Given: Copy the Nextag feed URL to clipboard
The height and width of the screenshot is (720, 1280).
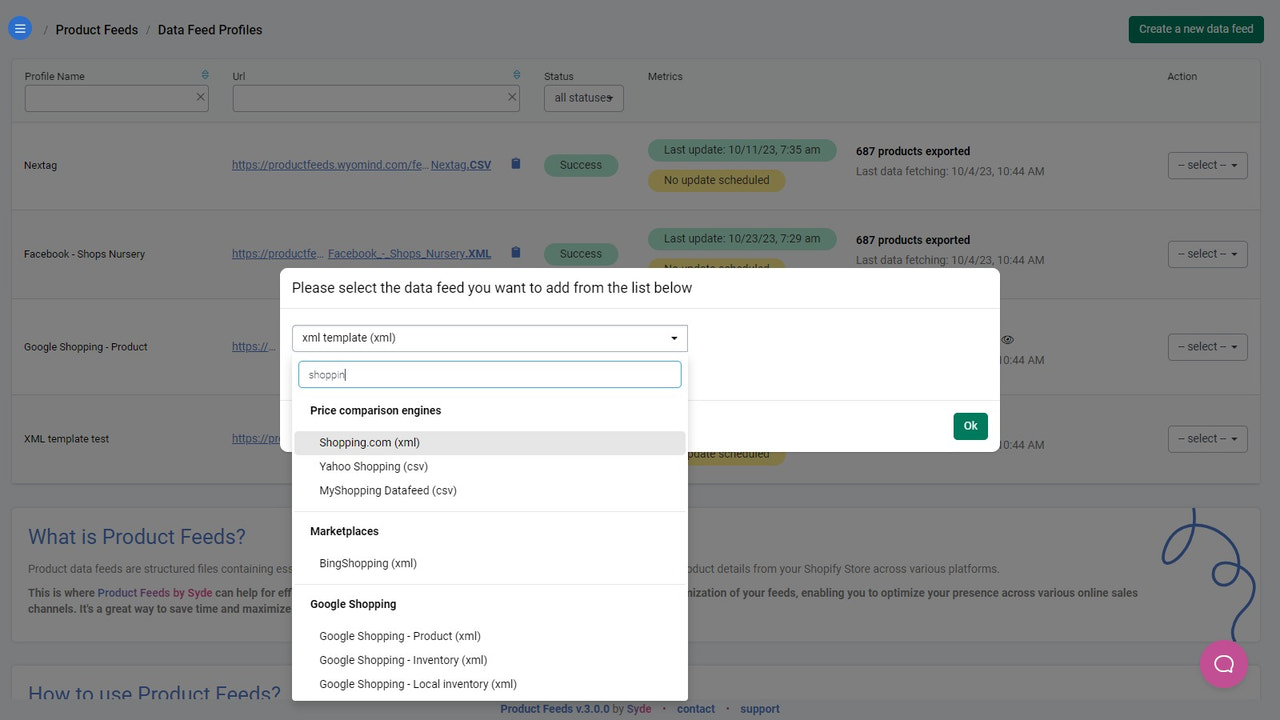Looking at the screenshot, I should click(515, 164).
